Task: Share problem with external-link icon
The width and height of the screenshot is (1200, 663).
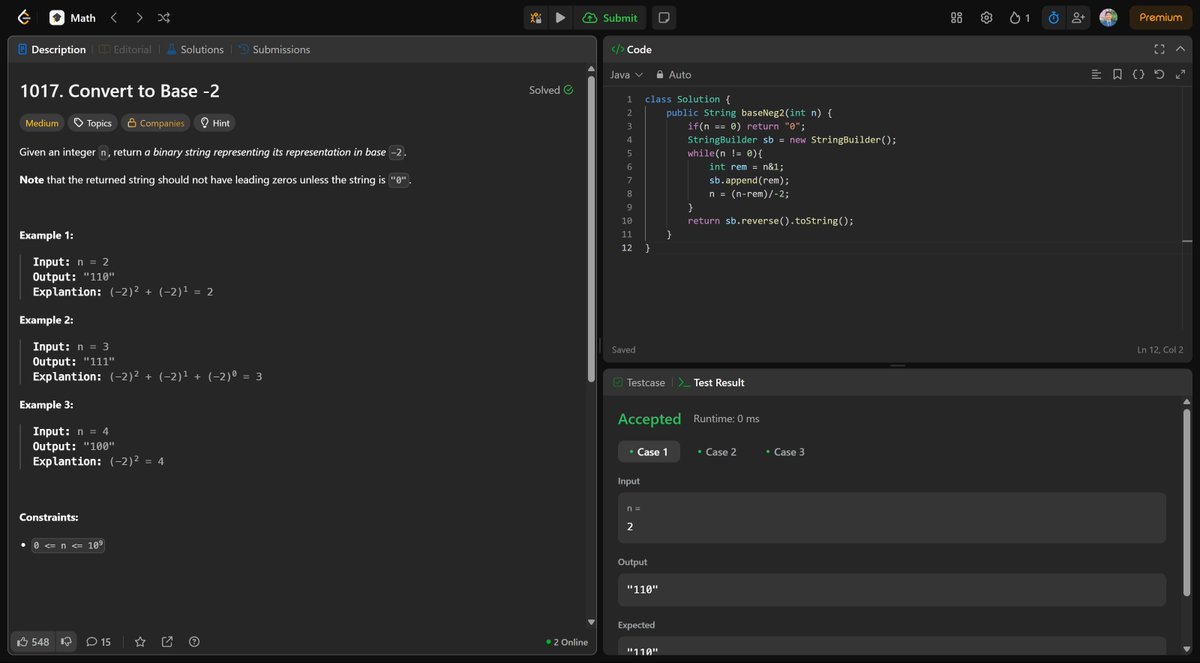Action: 167,641
